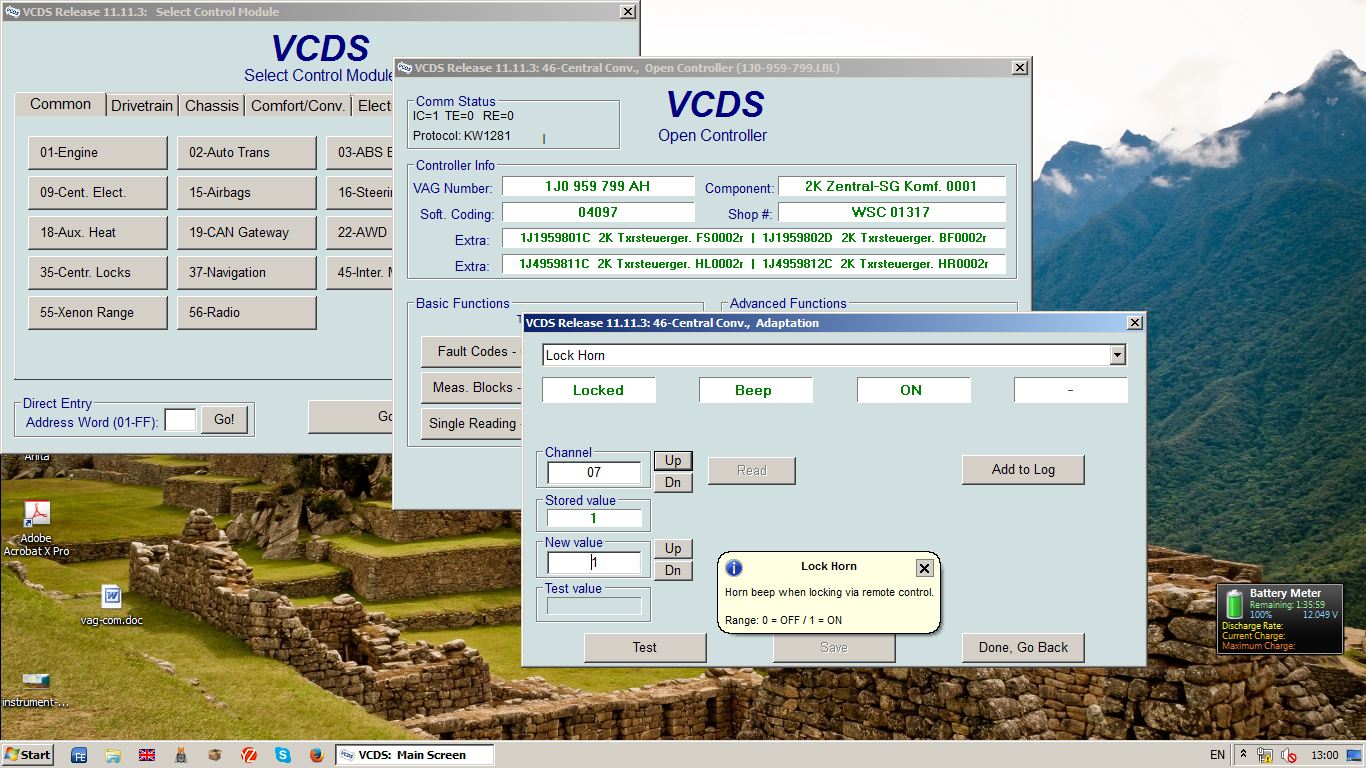Expand the Lock Horn channel dropdown
This screenshot has height=768, width=1366.
tap(1117, 355)
